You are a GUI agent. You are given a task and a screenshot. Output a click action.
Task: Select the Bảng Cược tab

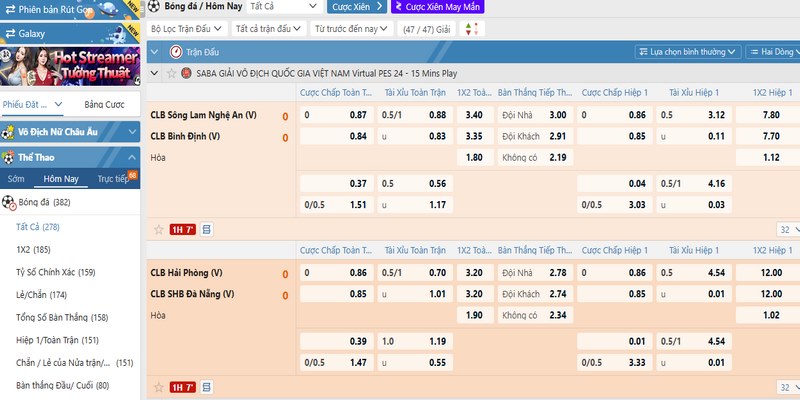[104, 104]
